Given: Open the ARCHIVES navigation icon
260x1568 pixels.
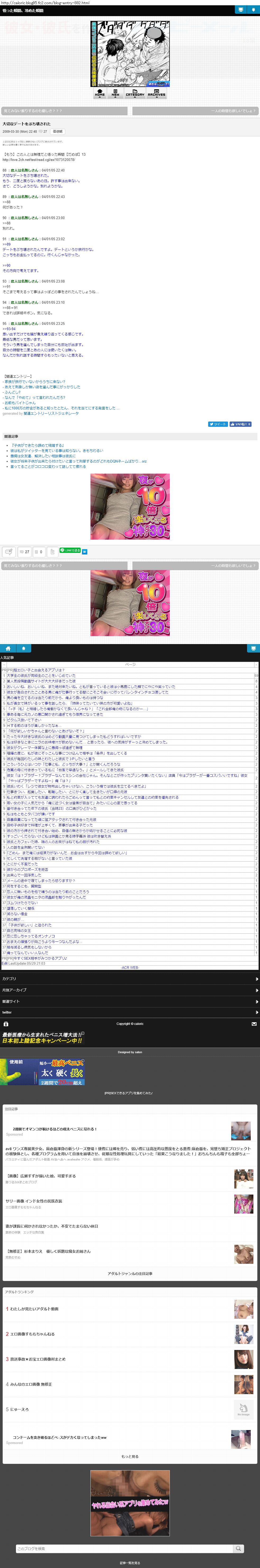Looking at the screenshot, I should tap(157, 93).
